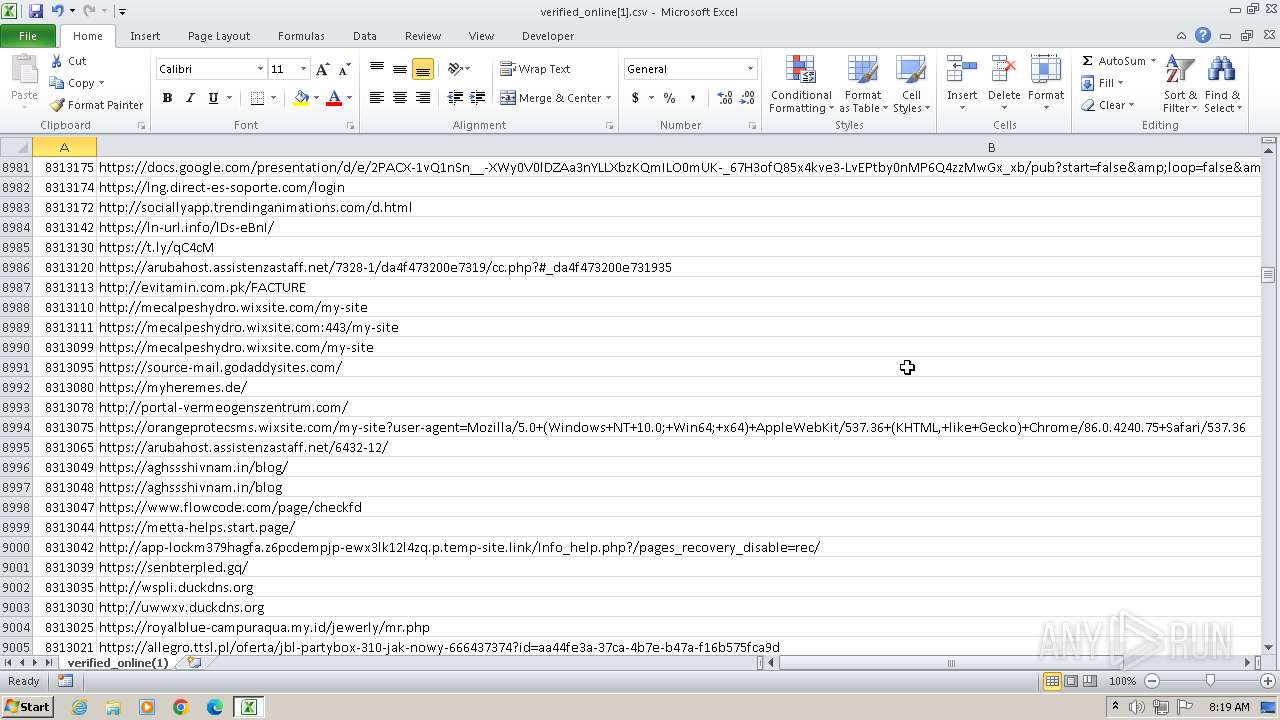Select Middle Align icon
This screenshot has height=720, width=1280.
[x=400, y=69]
